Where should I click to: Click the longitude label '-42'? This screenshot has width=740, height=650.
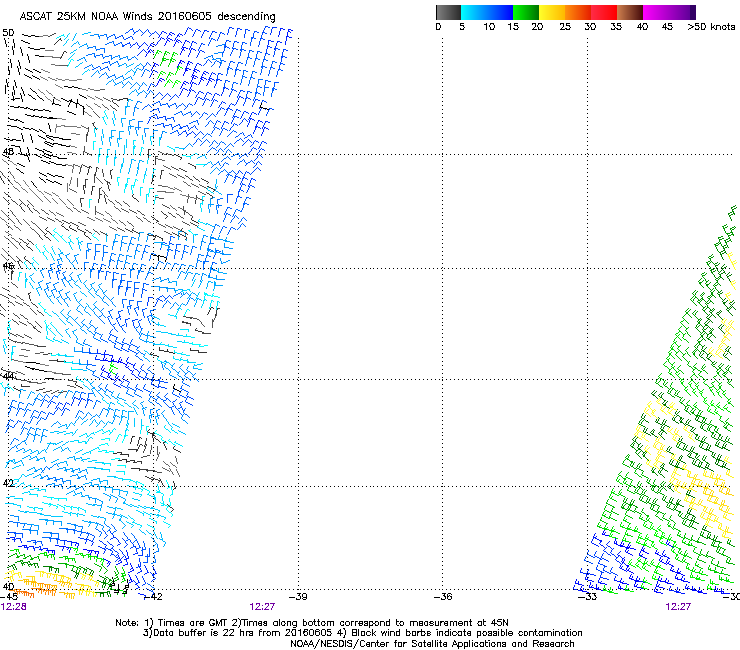152,597
